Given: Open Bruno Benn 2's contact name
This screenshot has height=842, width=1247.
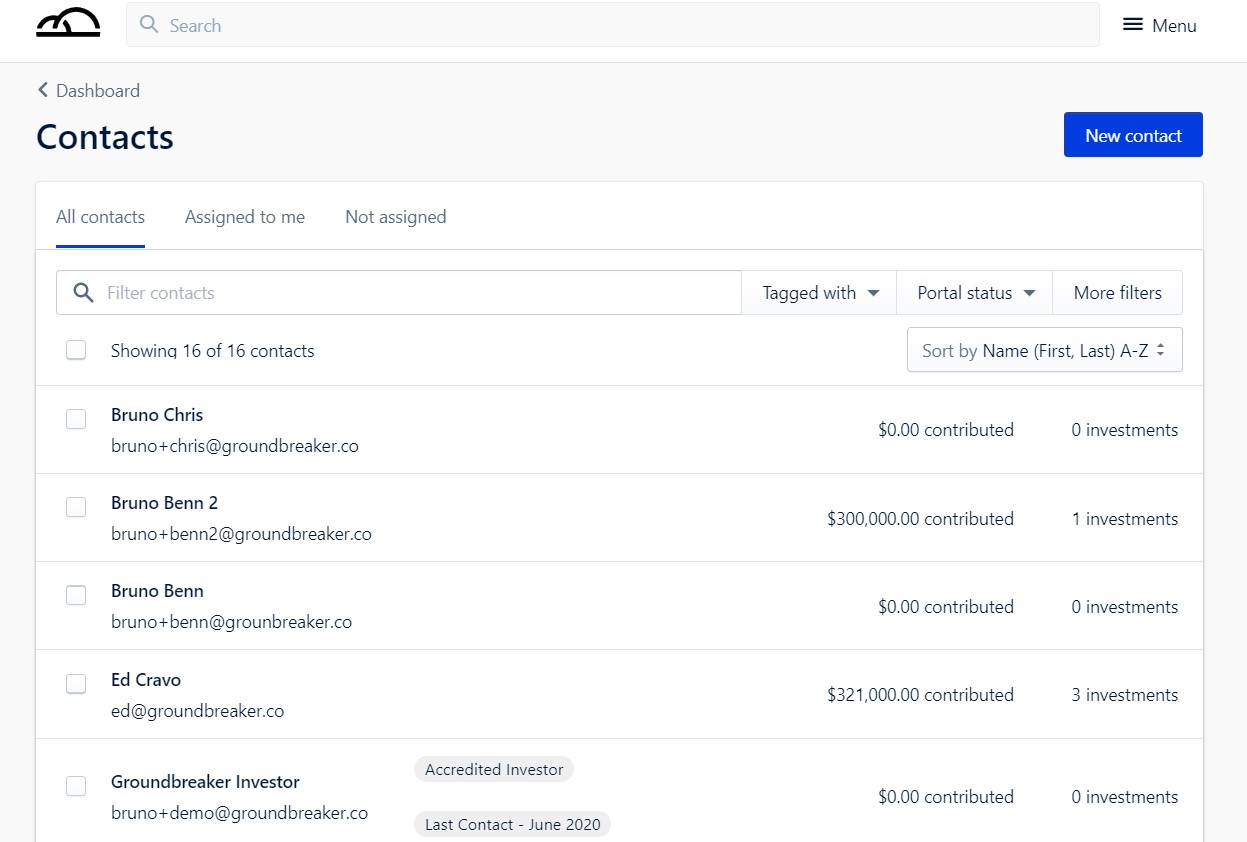Looking at the screenshot, I should (x=164, y=503).
